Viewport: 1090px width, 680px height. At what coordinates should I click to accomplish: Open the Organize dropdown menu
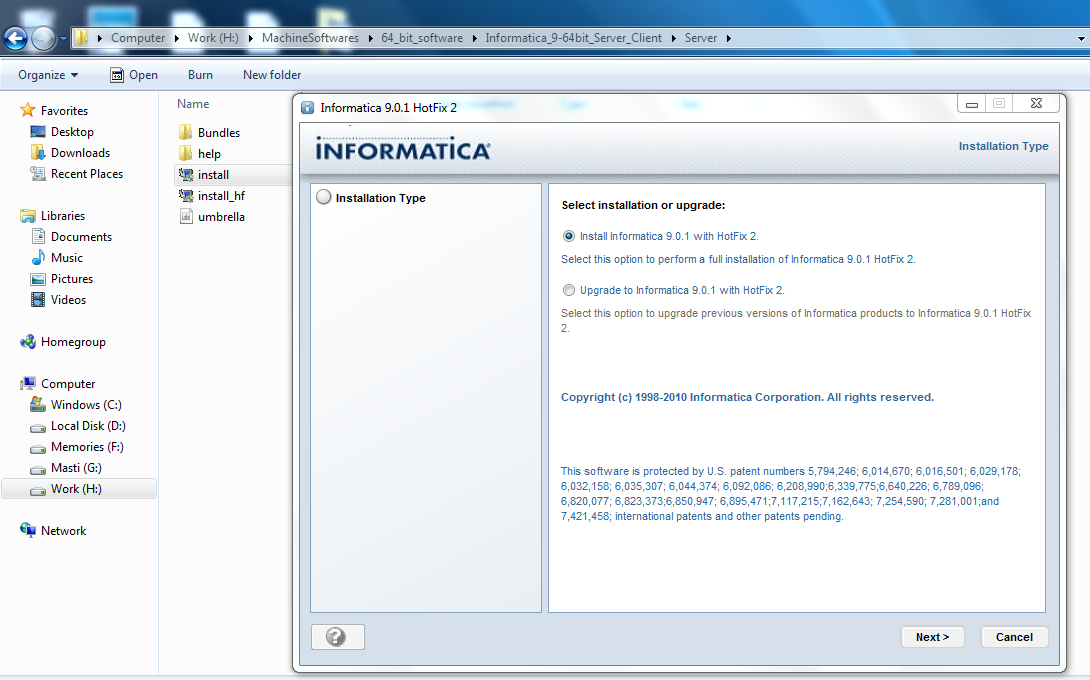pos(48,74)
